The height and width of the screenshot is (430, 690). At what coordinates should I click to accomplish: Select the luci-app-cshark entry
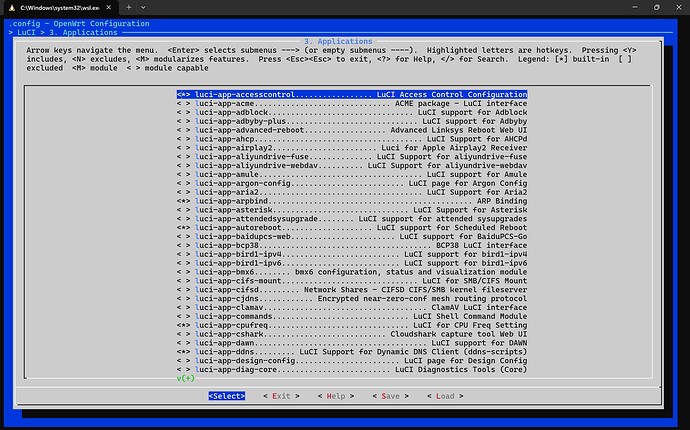pos(352,334)
